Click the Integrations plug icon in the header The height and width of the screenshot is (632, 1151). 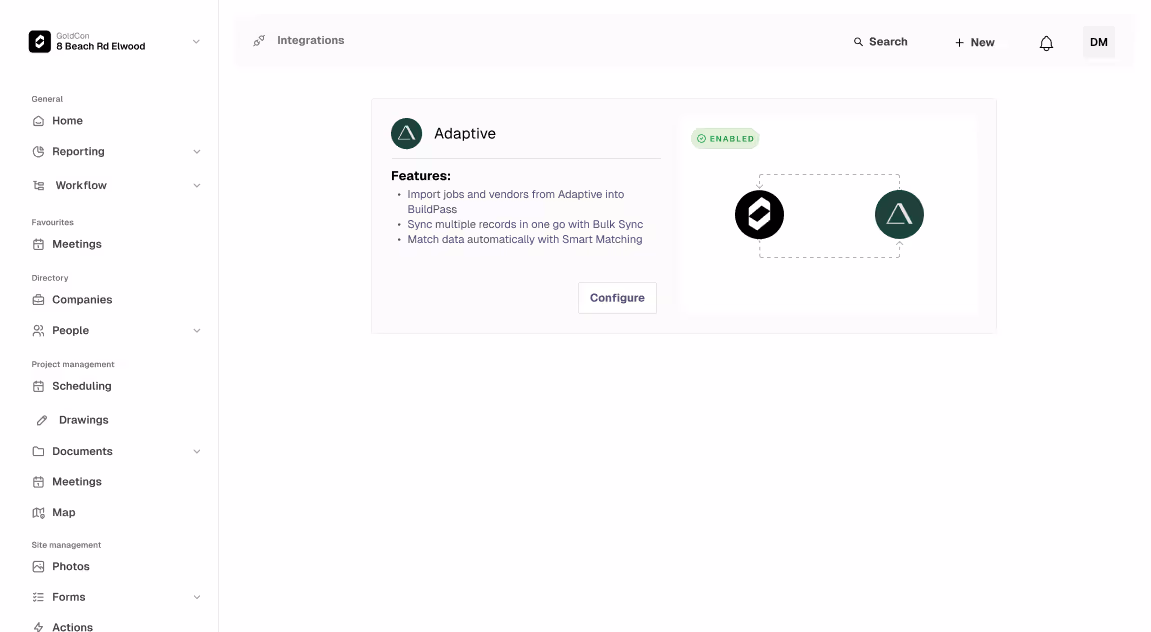pos(259,41)
